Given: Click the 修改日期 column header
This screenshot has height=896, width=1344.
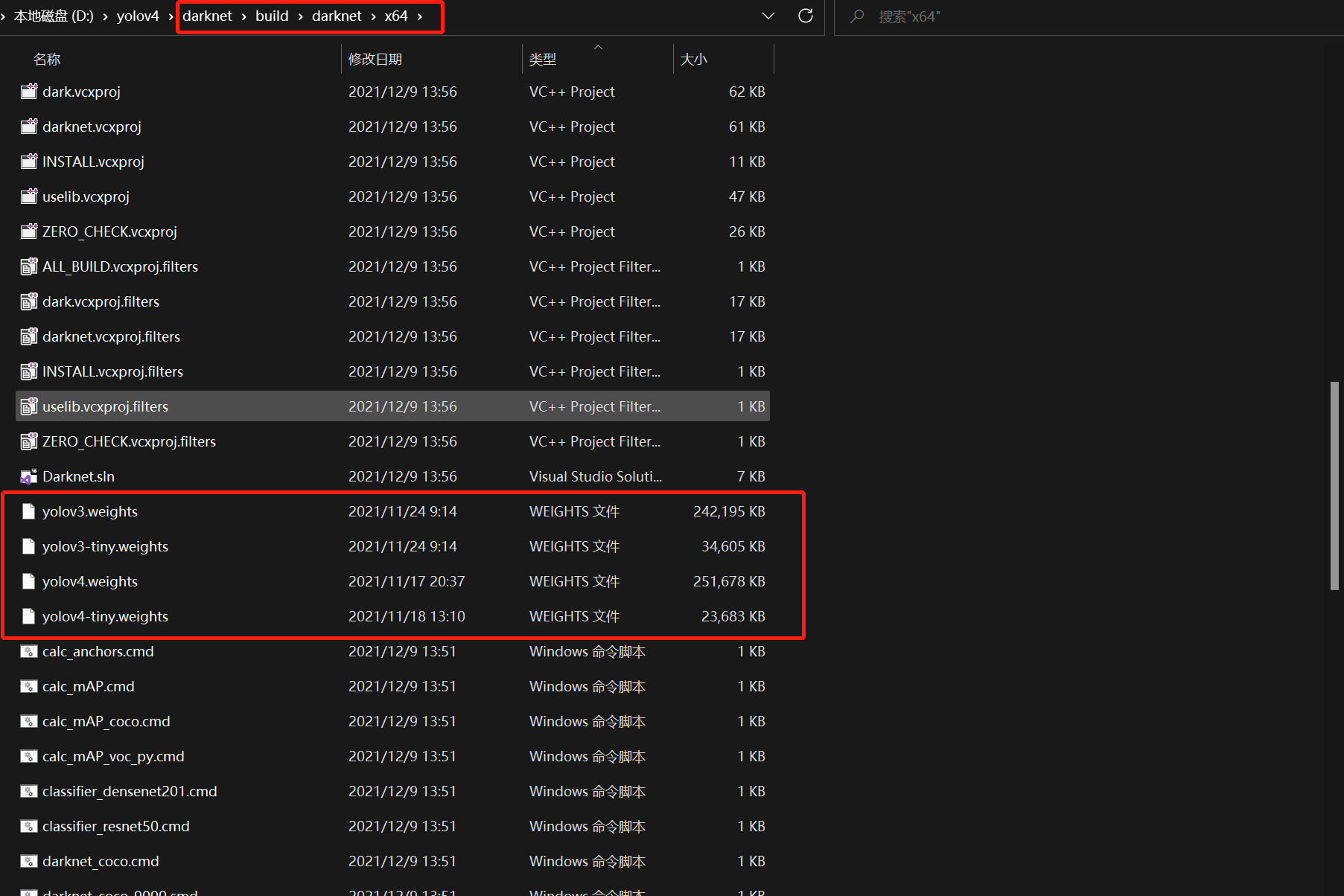Looking at the screenshot, I should pos(375,59).
